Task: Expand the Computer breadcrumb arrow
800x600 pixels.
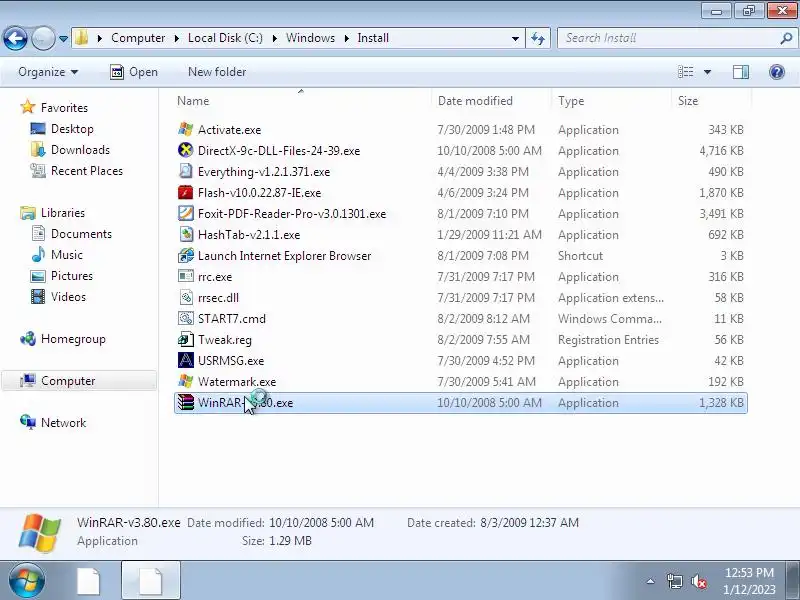Action: point(177,38)
